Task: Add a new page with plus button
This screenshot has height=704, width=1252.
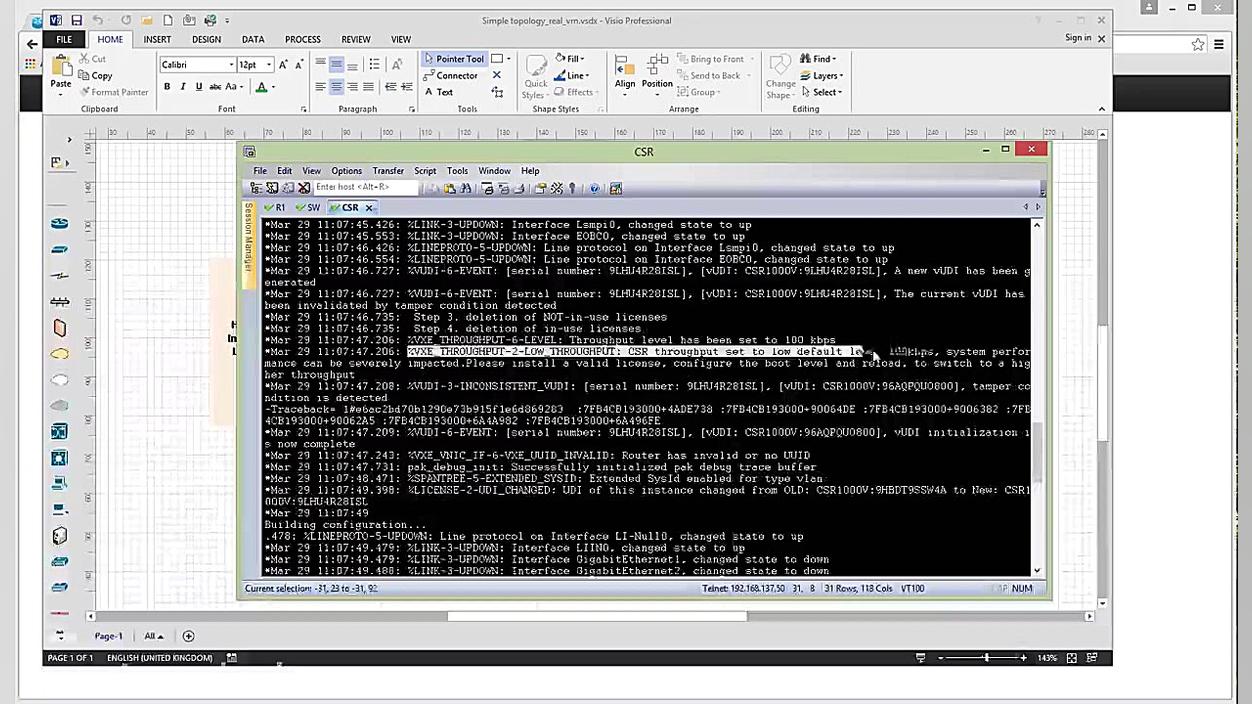Action: point(188,636)
